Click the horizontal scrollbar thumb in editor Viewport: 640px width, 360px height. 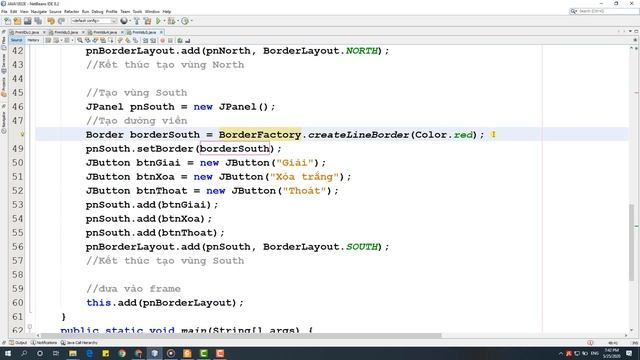[x=241, y=336]
